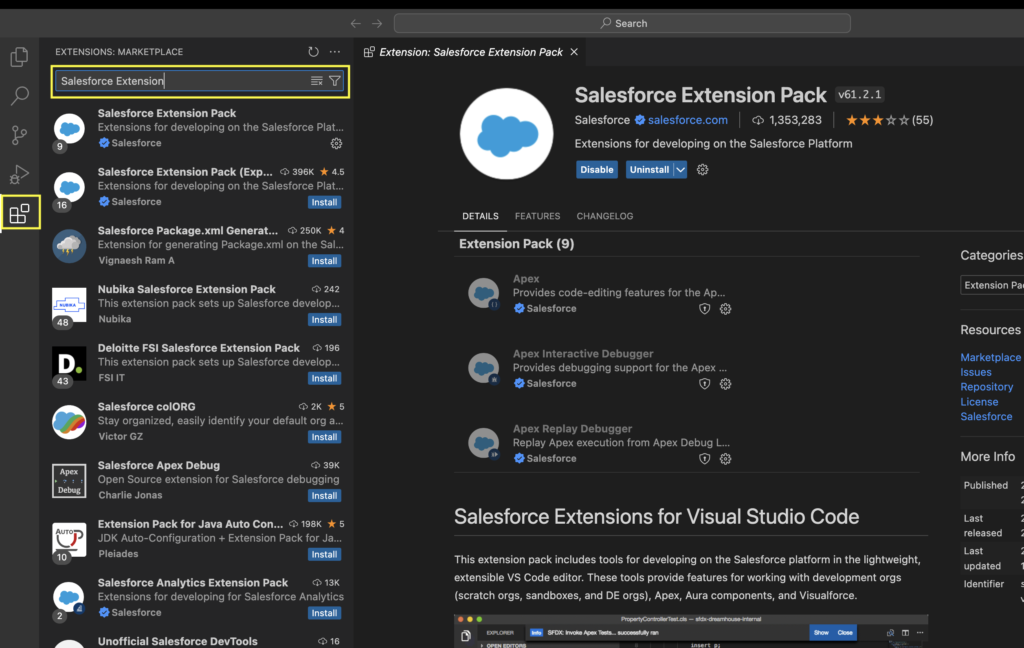
Task: Click the Nubika extension logo thumbnail
Action: point(69,305)
